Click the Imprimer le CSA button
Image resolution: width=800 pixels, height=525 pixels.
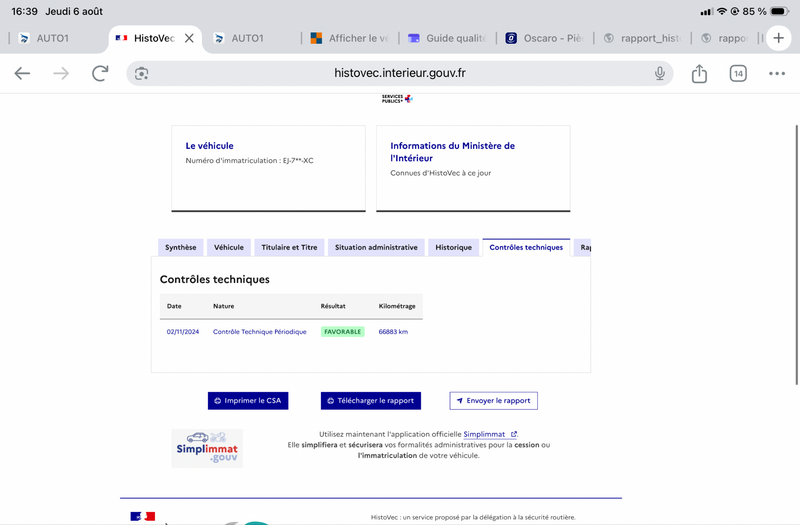tap(248, 401)
